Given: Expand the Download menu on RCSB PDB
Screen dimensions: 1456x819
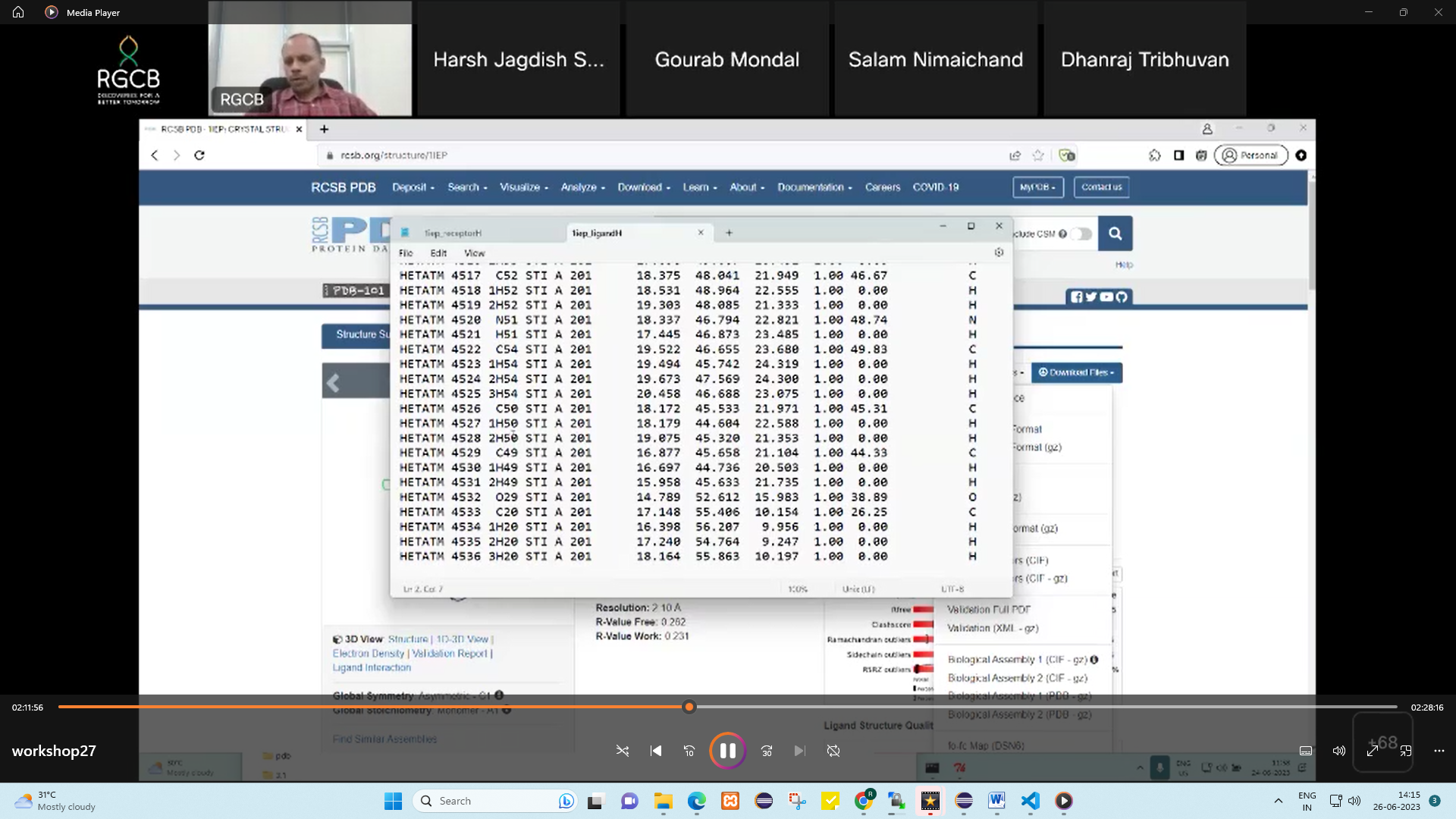Looking at the screenshot, I should tap(644, 187).
